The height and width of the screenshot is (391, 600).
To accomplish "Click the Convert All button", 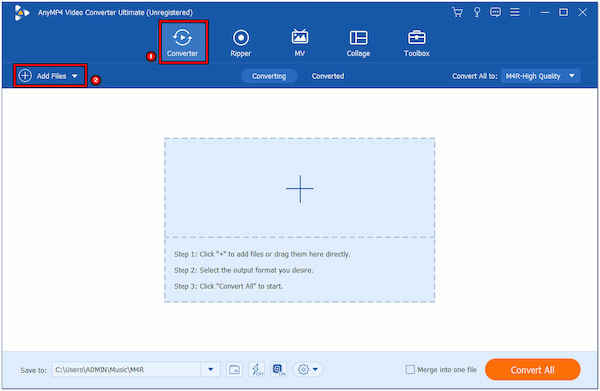I will pyautogui.click(x=532, y=370).
